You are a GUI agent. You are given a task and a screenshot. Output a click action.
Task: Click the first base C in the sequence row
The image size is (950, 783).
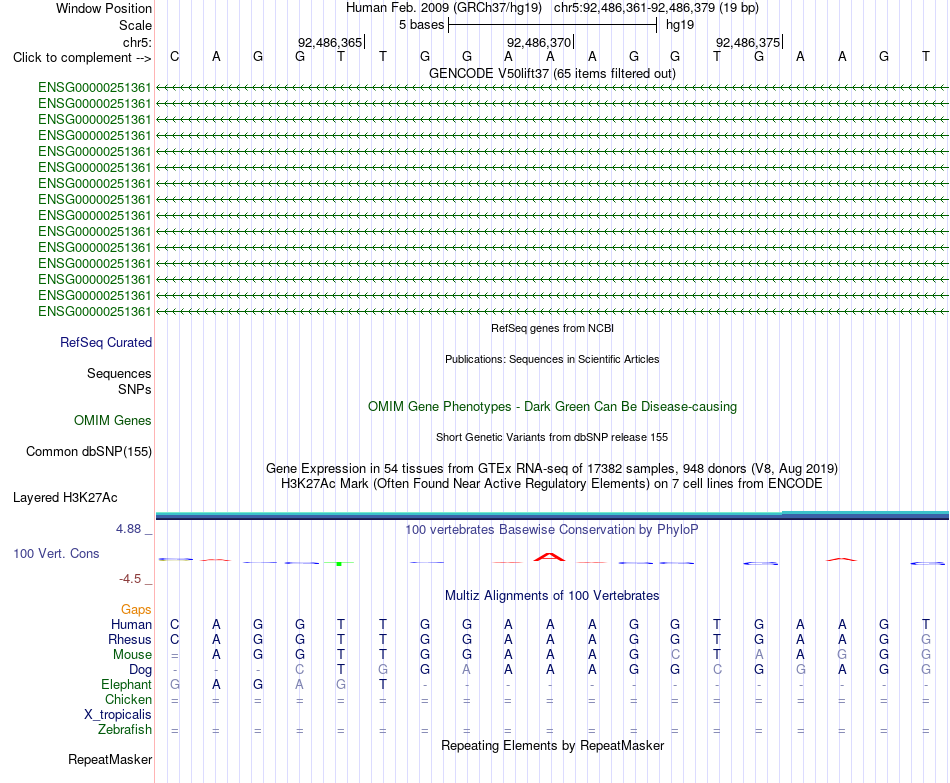174,57
